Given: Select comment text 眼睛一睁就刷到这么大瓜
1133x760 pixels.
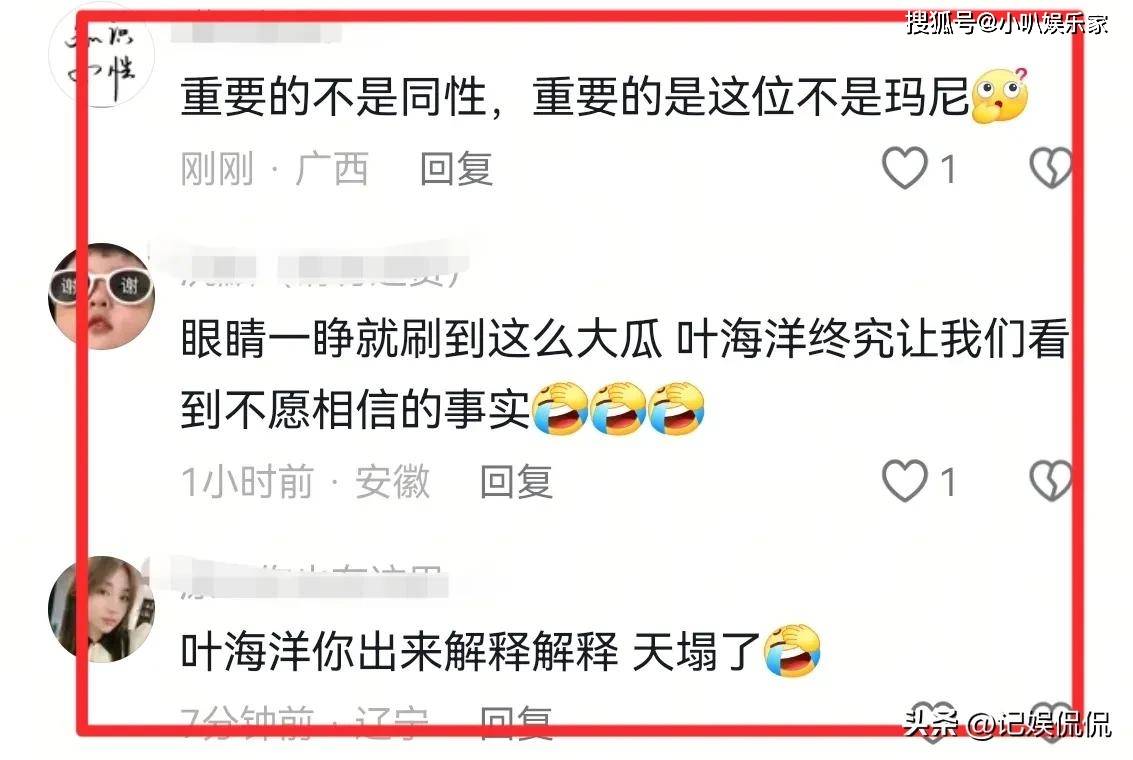Looking at the screenshot, I should pos(421,338).
